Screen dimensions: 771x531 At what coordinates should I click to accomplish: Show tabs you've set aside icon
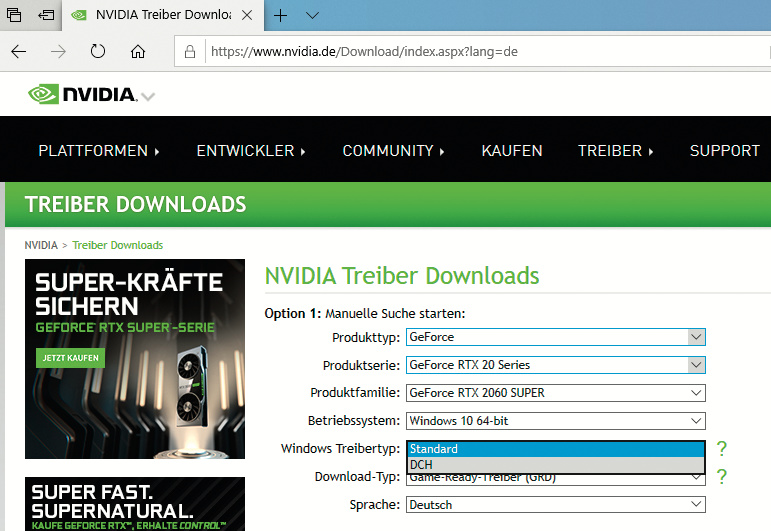pos(14,15)
